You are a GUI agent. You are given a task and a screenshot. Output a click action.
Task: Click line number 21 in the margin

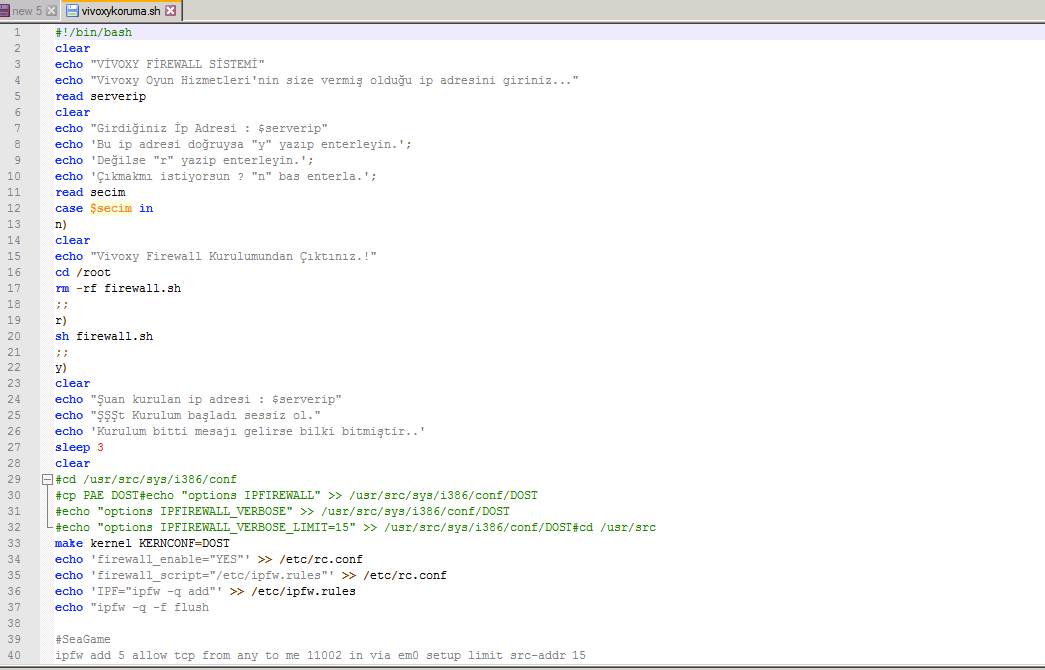tap(14, 353)
